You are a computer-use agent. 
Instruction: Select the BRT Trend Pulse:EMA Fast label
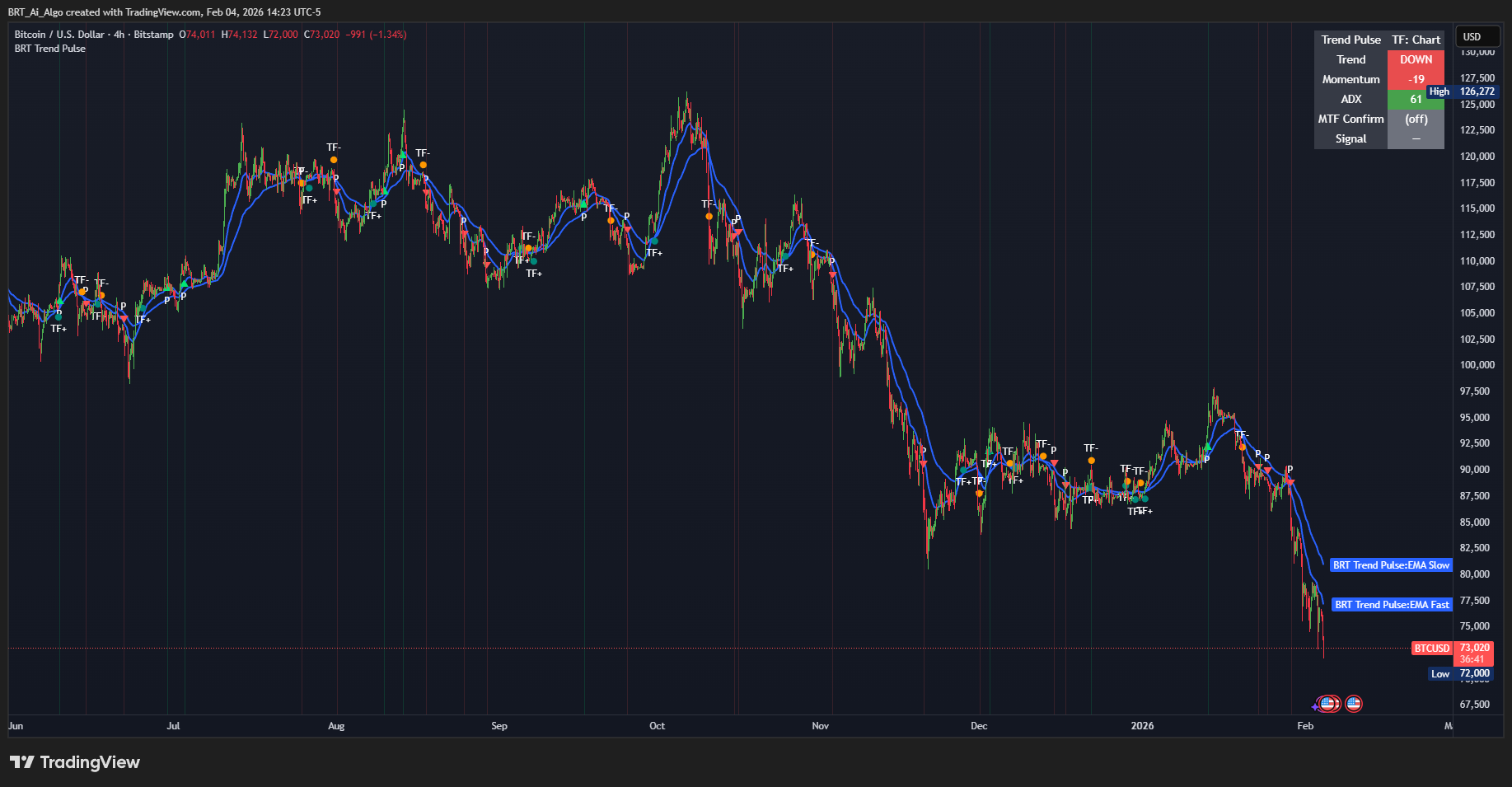[x=1391, y=605]
